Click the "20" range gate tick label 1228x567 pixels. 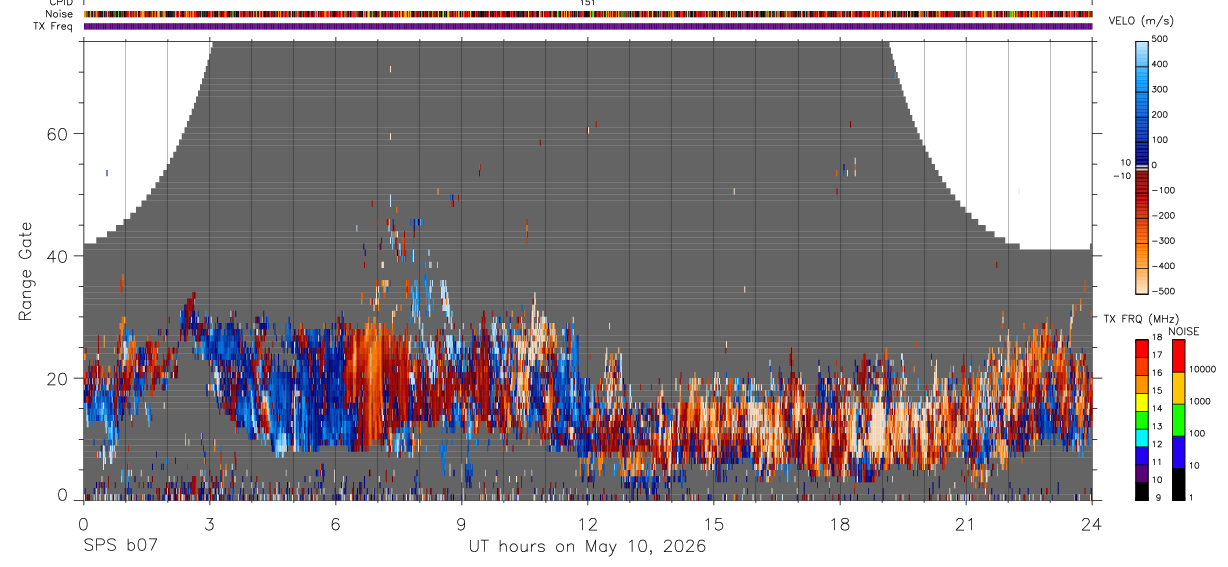coord(57,378)
